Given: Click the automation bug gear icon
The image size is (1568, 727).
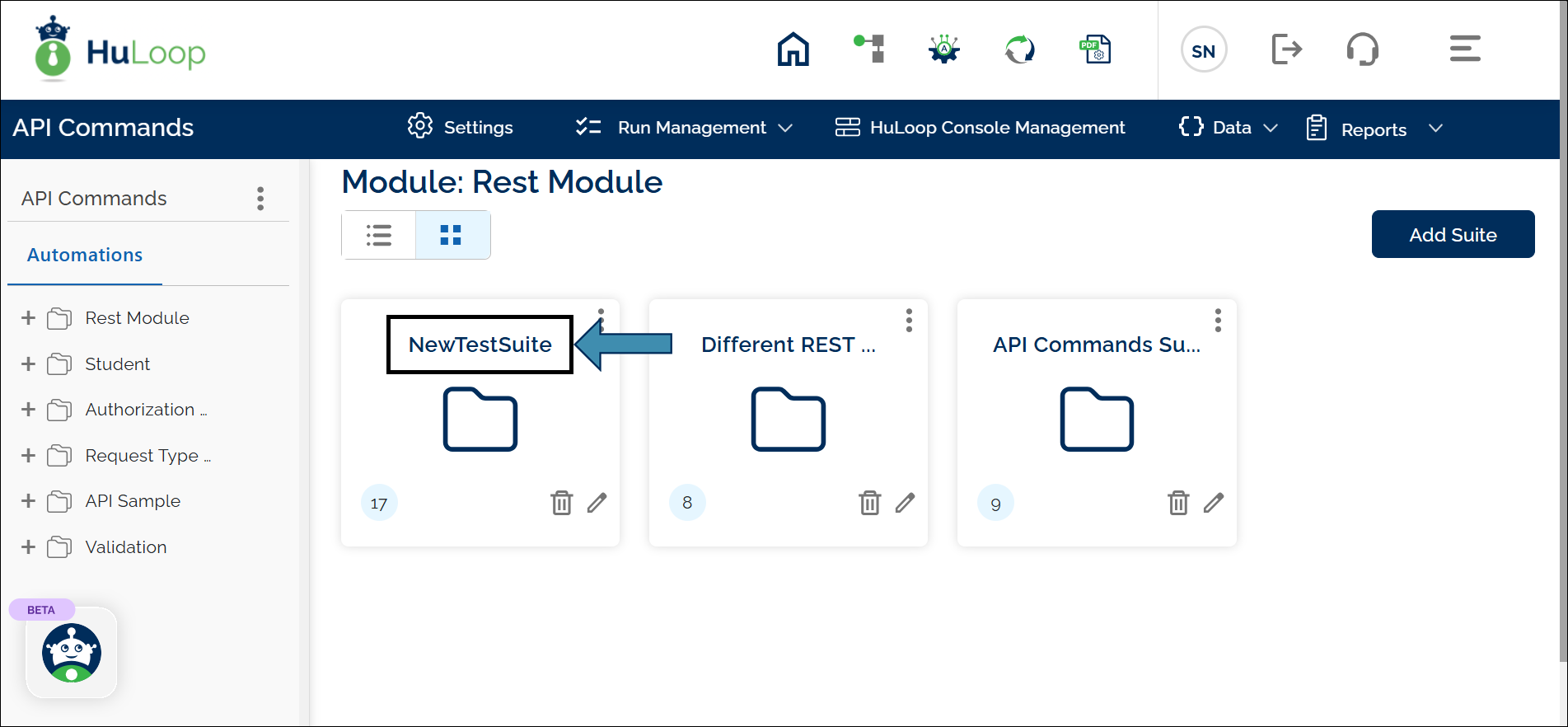Looking at the screenshot, I should pyautogui.click(x=944, y=49).
